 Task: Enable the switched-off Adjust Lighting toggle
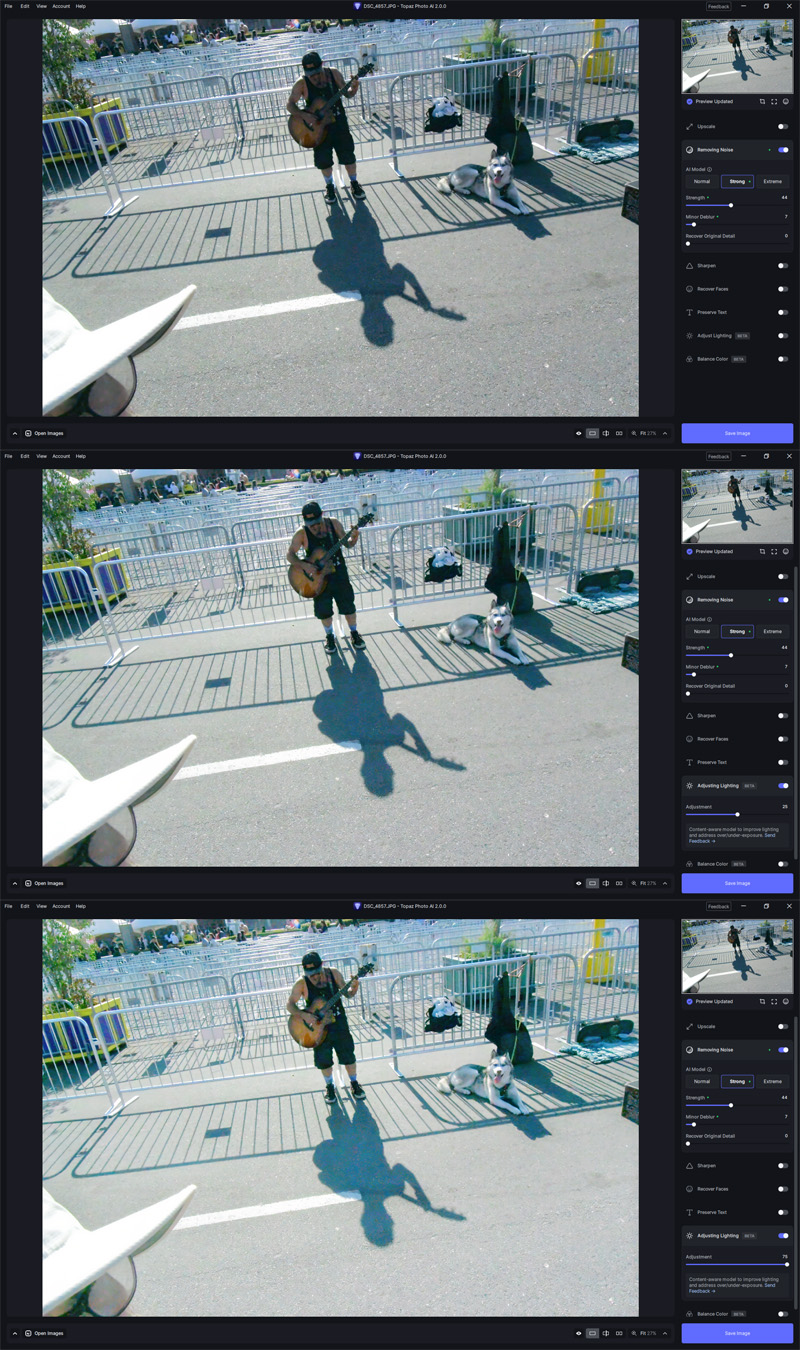pos(783,336)
